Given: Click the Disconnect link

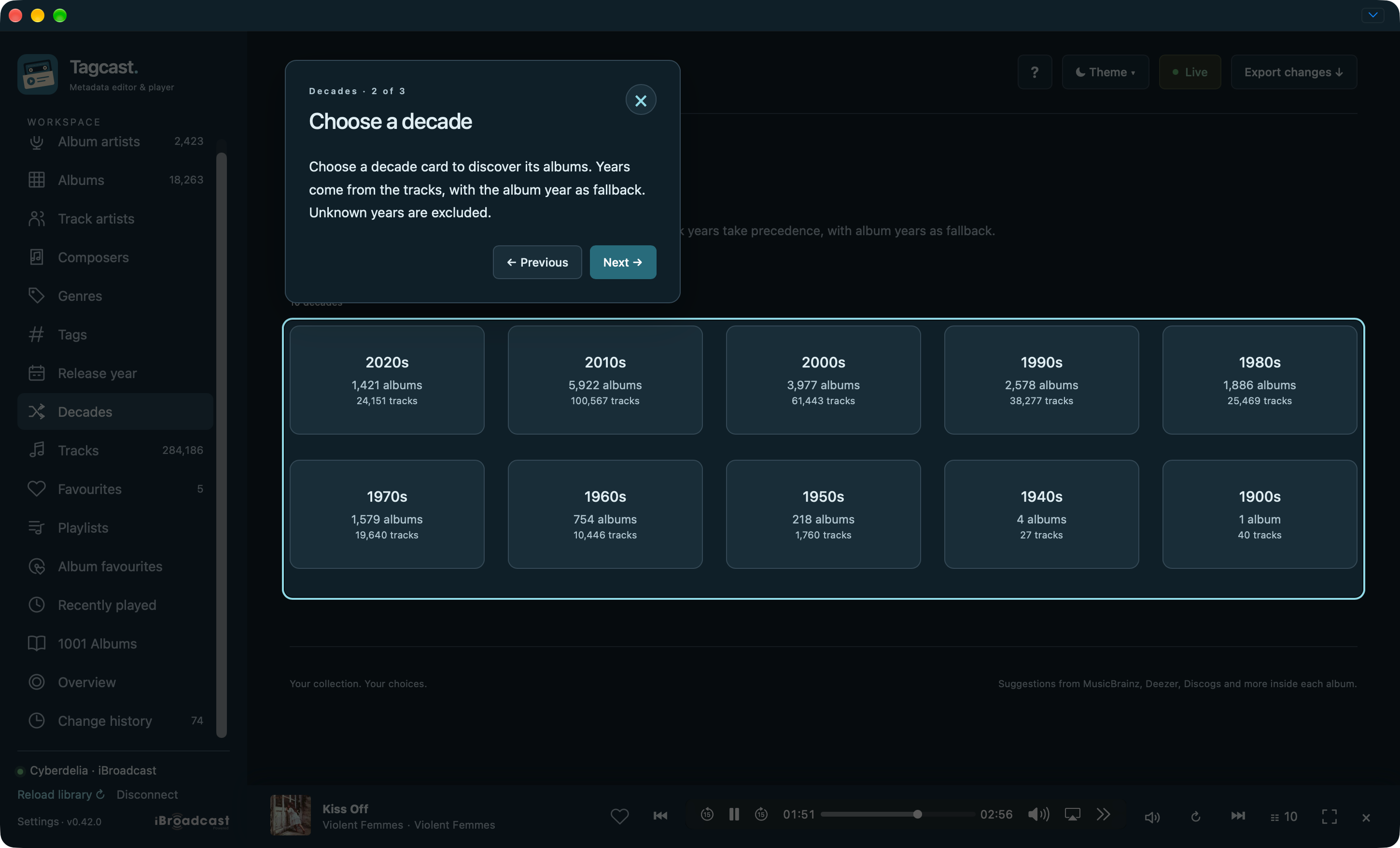Looking at the screenshot, I should [x=147, y=794].
